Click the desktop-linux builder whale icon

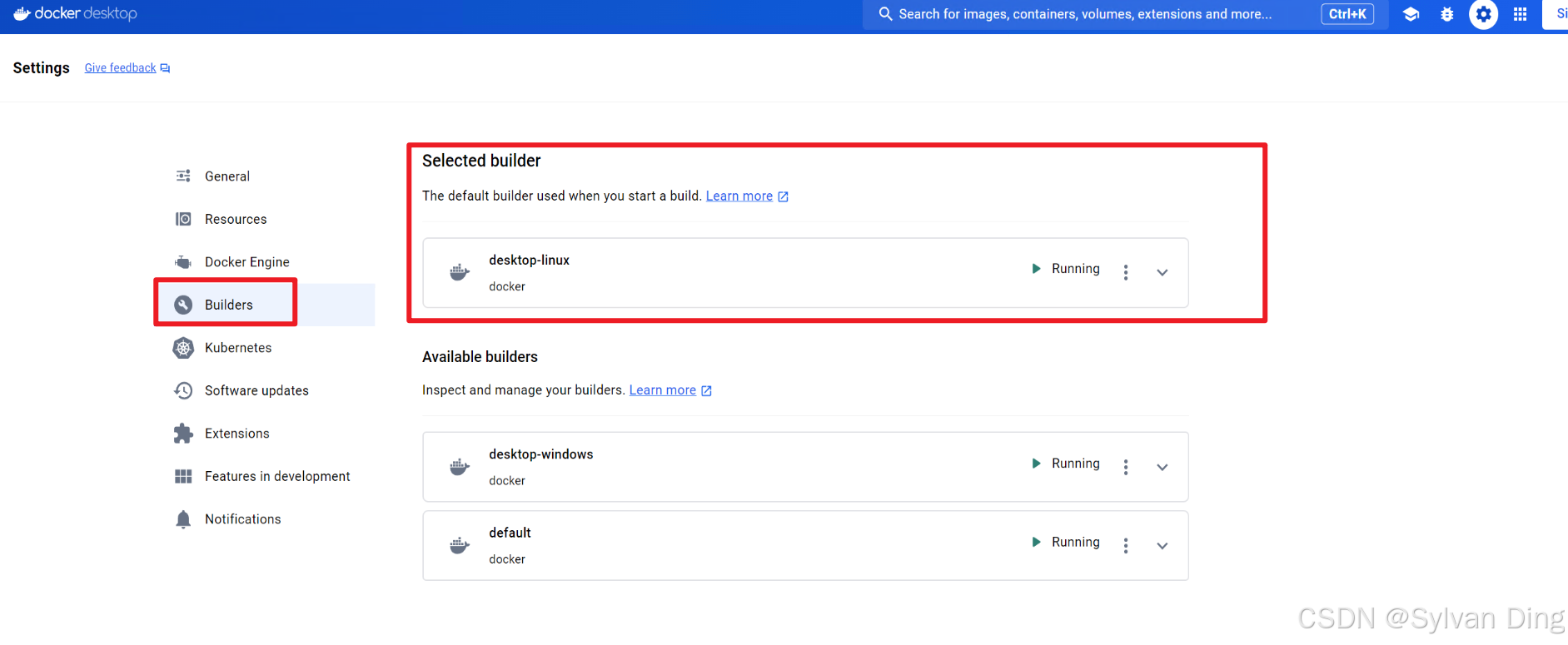click(460, 272)
